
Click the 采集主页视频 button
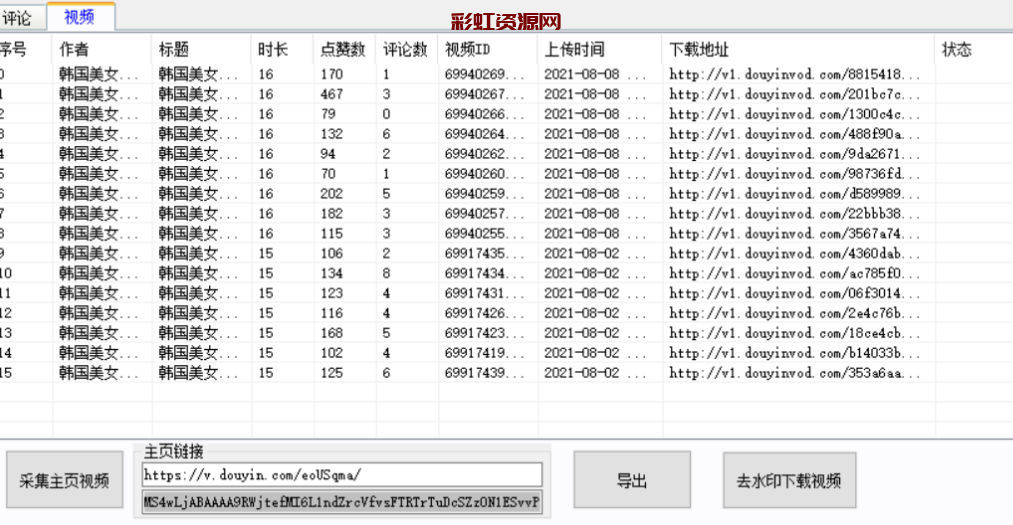click(x=64, y=481)
